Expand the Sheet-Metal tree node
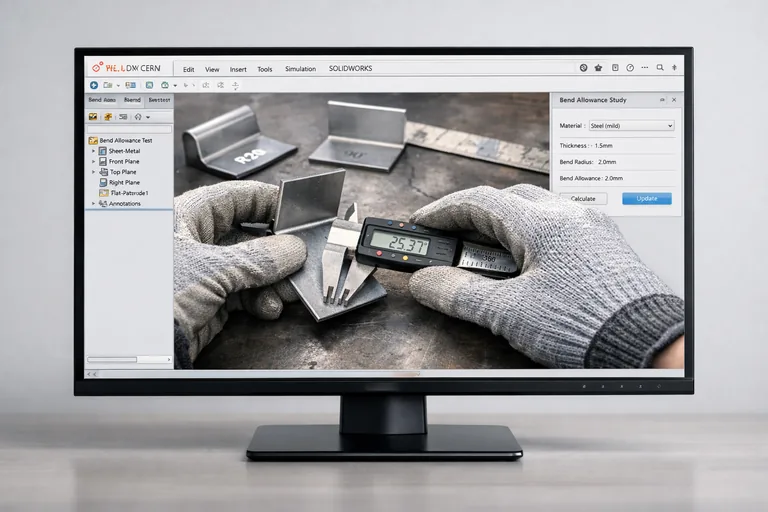This screenshot has width=768, height=512. coord(94,151)
